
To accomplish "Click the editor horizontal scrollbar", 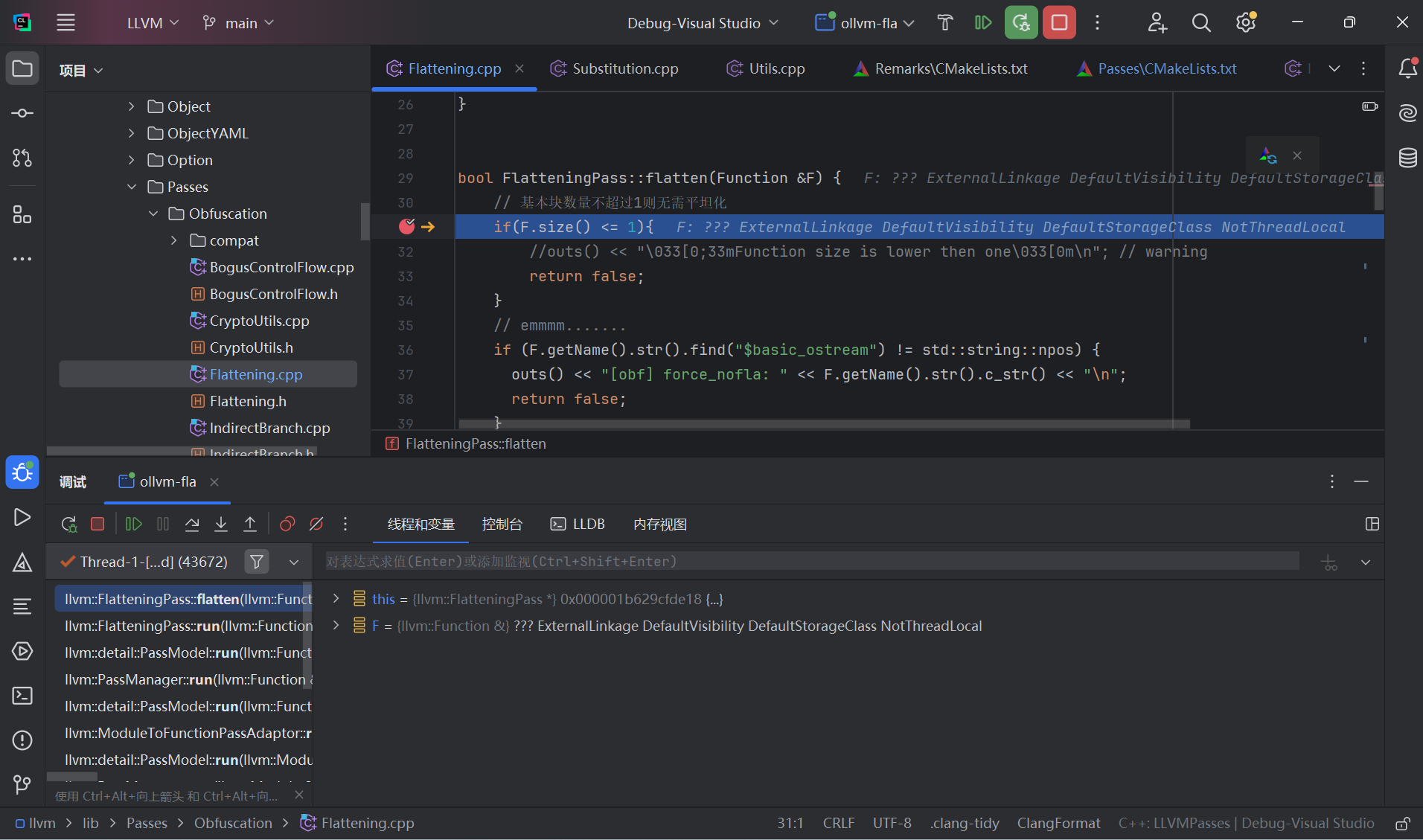I will [824, 424].
